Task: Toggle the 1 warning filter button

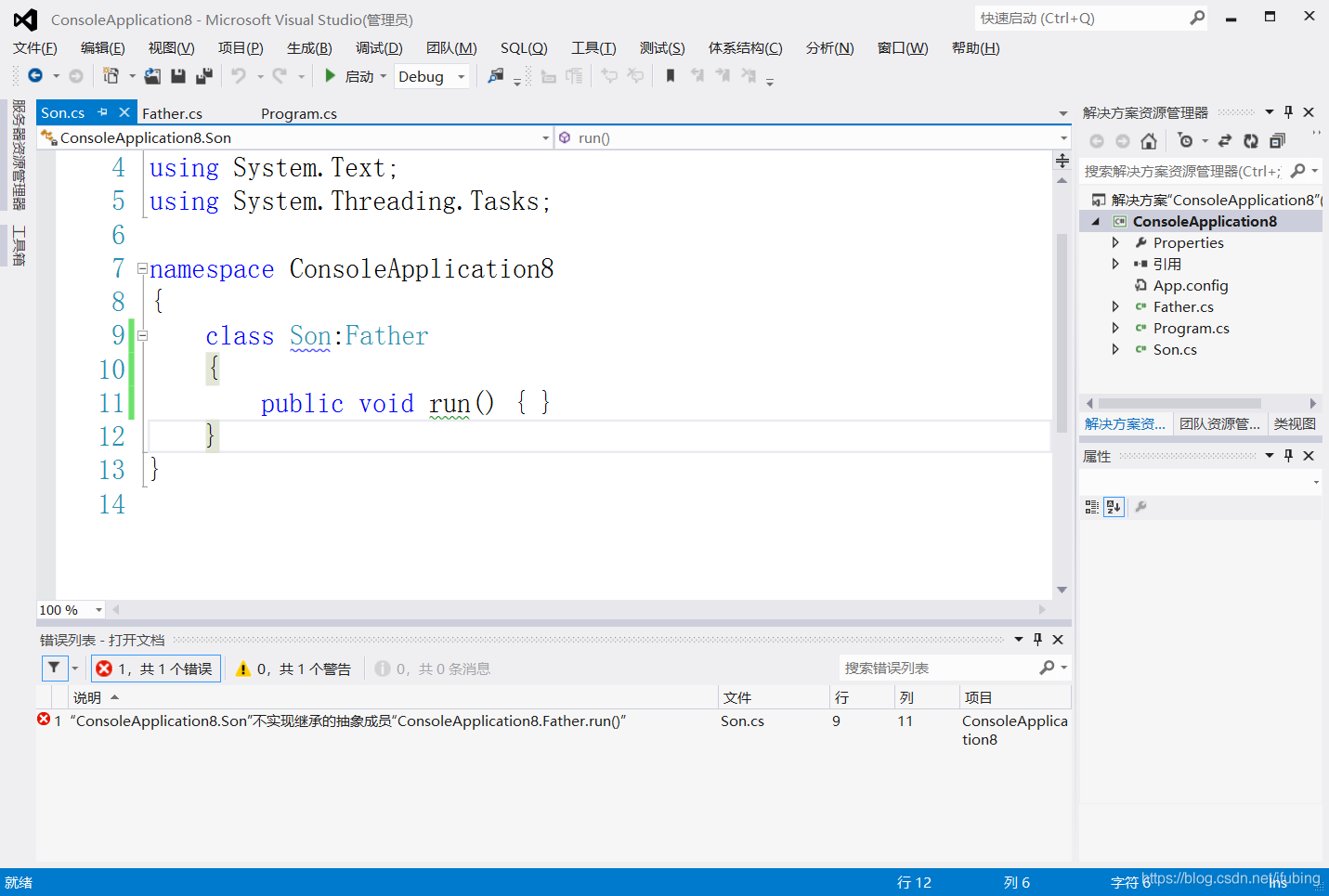Action: pyautogui.click(x=293, y=669)
